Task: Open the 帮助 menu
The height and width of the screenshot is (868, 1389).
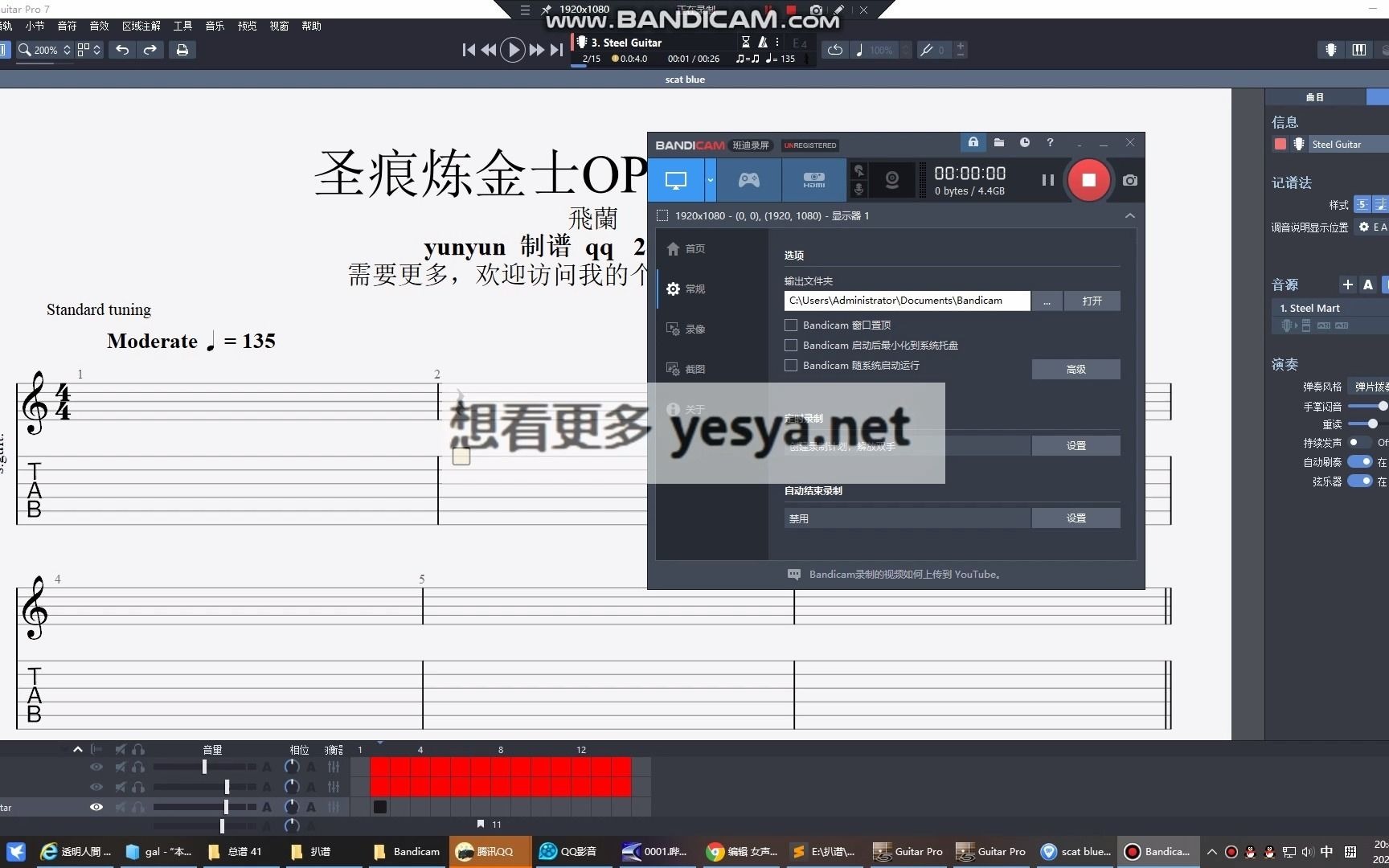Action: 311,26
